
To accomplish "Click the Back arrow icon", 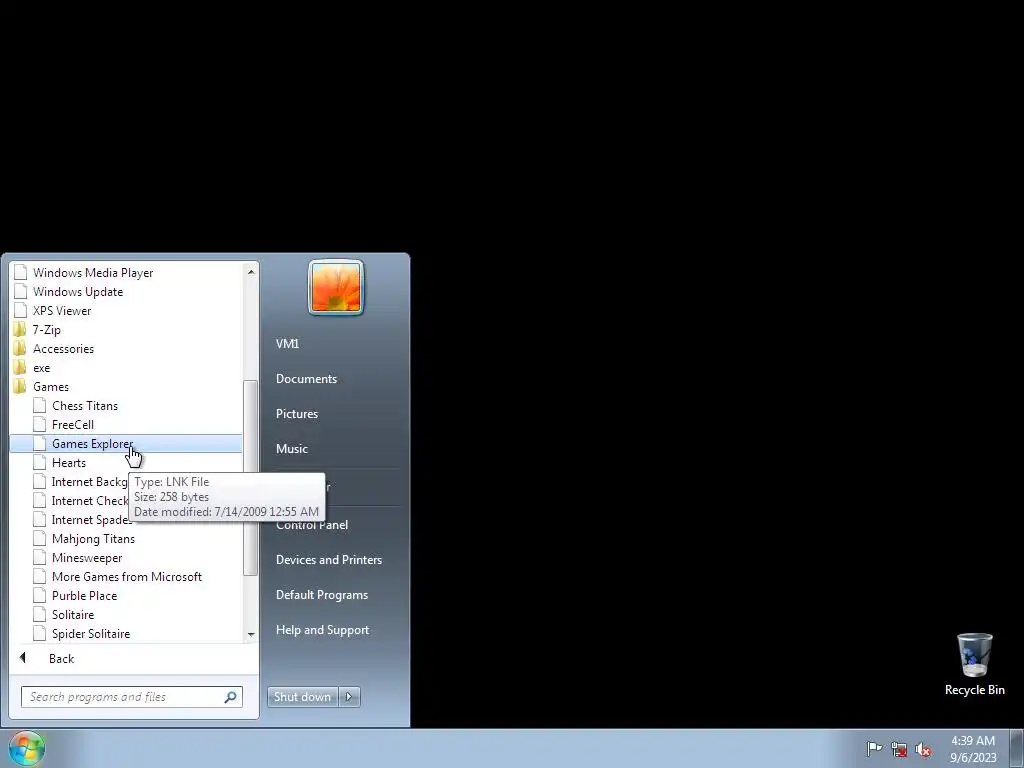I will click(x=23, y=658).
